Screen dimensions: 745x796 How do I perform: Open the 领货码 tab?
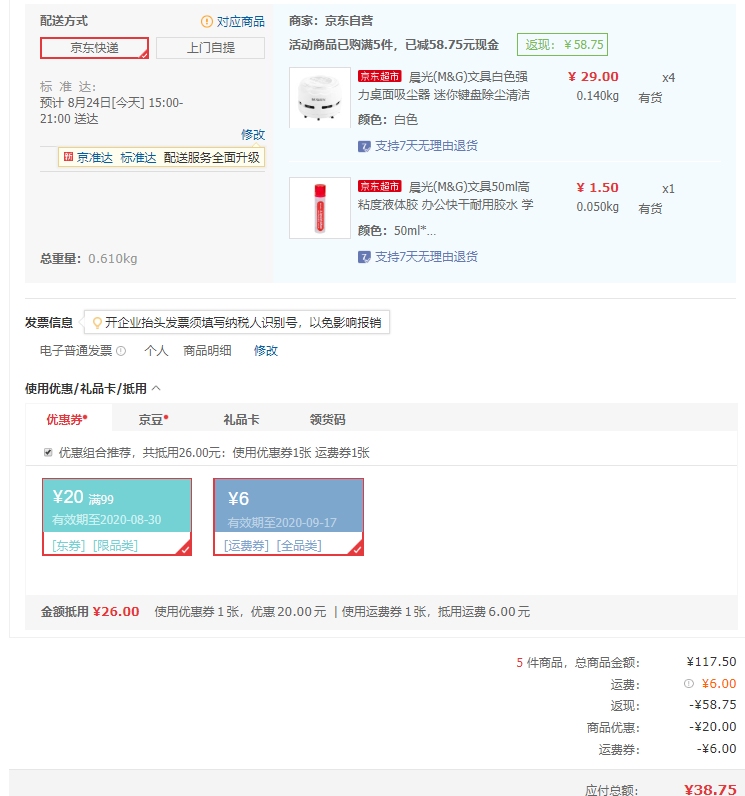coord(327,419)
